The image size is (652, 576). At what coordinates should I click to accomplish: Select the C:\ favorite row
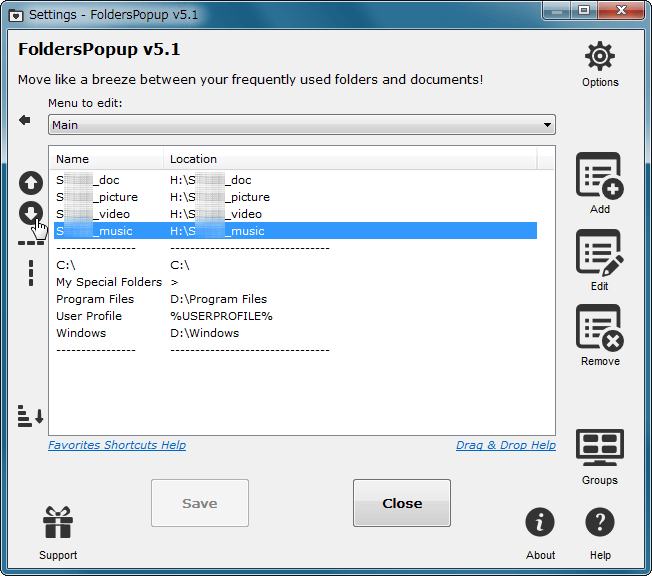tap(295, 265)
